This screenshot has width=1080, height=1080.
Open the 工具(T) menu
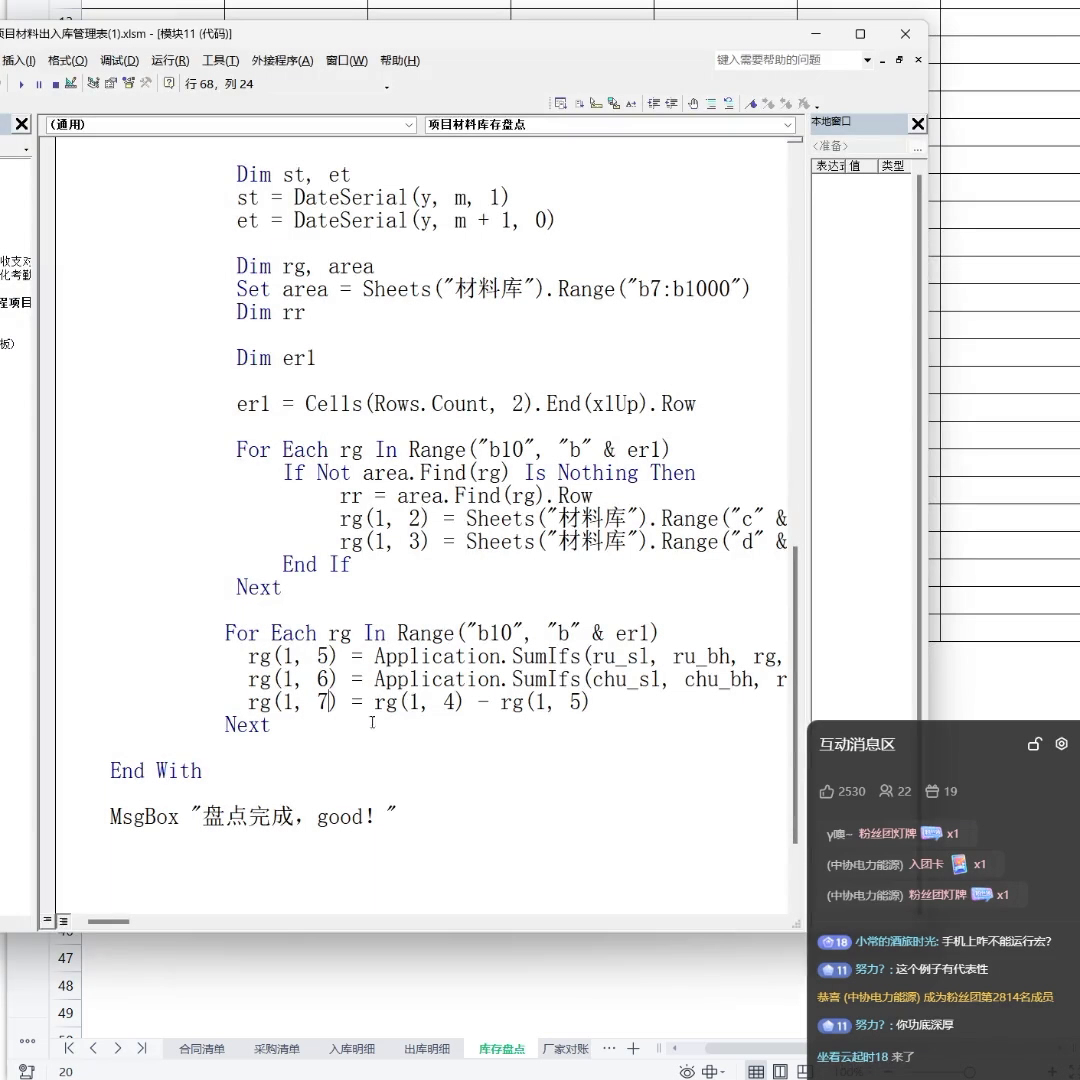220,61
